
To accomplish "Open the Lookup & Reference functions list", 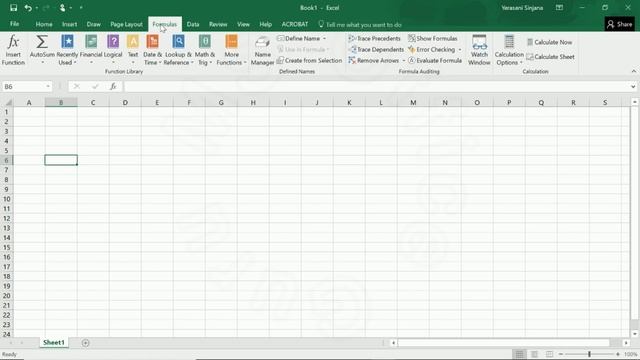I will (178, 50).
